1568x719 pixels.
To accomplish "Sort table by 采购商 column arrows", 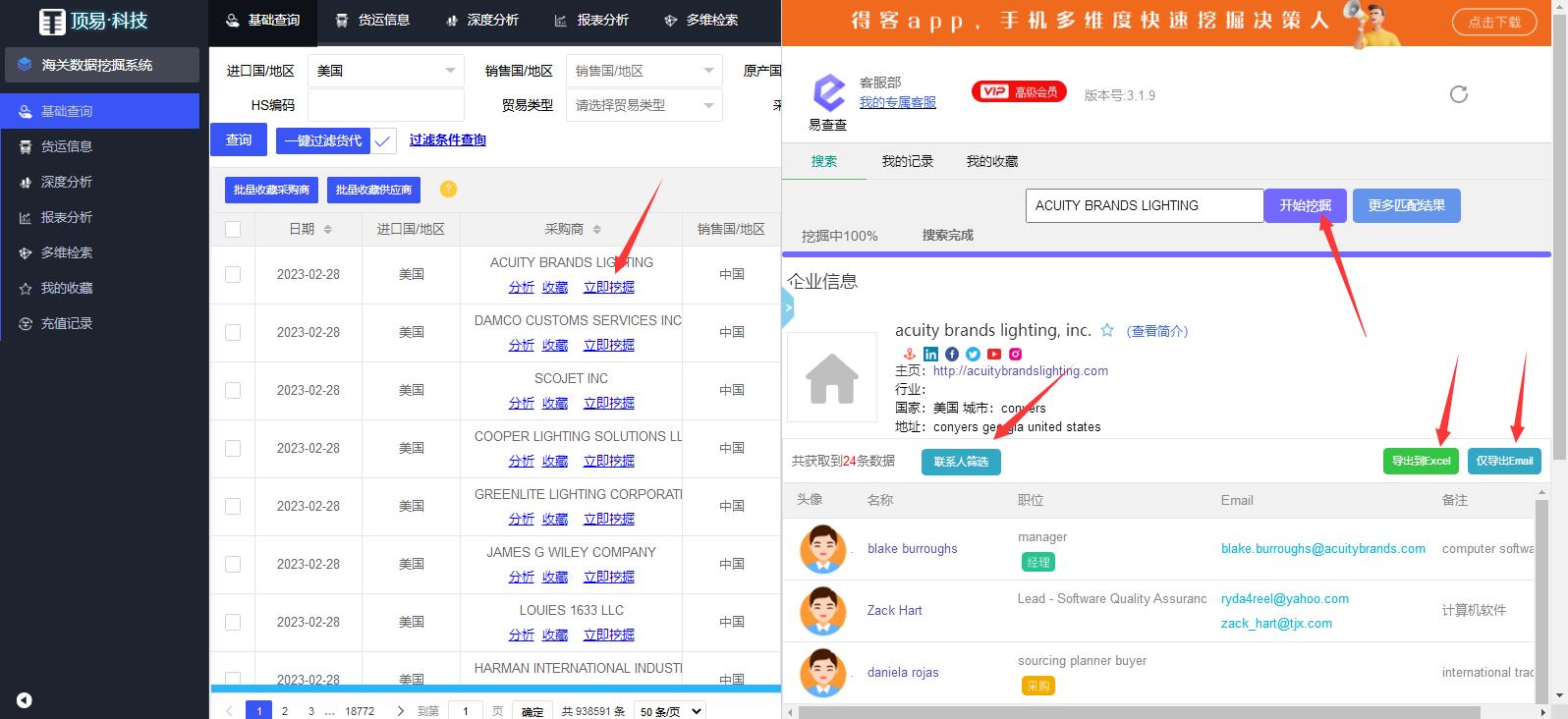I will click(x=596, y=229).
